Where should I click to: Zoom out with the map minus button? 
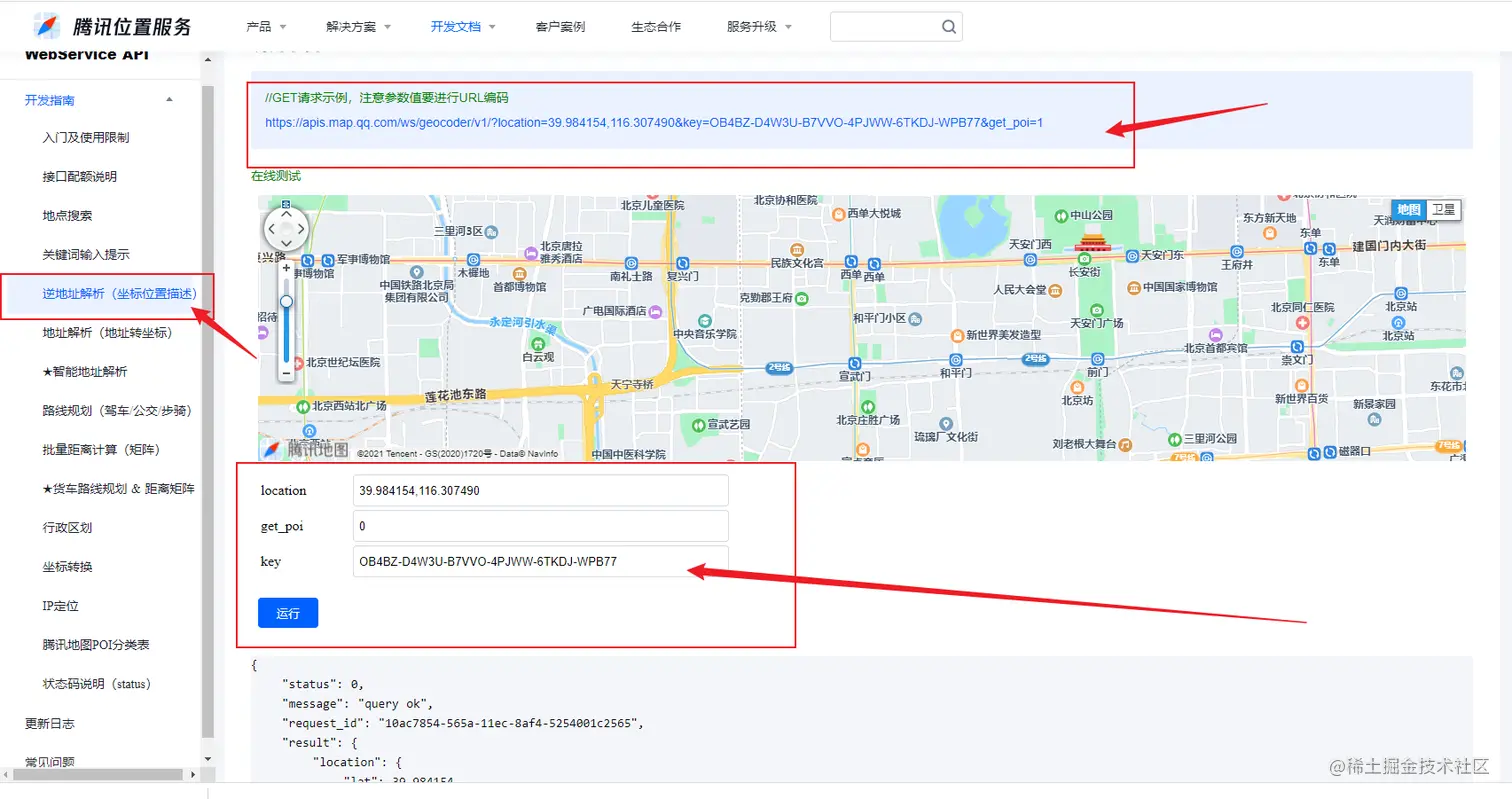tap(286, 373)
